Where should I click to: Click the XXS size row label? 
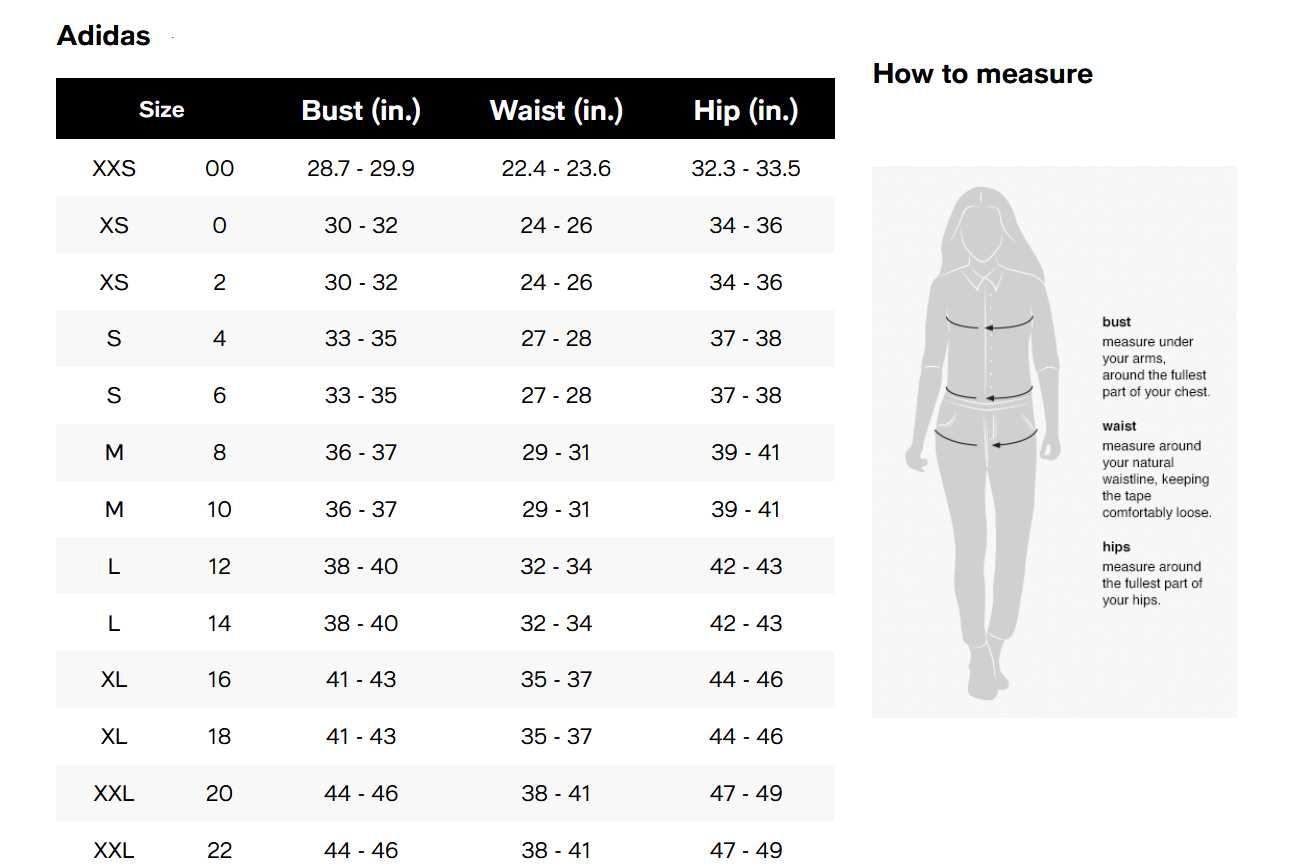[114, 168]
